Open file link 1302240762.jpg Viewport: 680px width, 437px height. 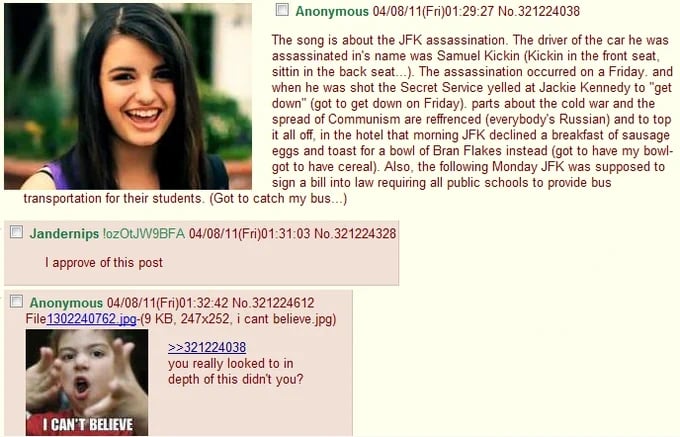(91, 319)
